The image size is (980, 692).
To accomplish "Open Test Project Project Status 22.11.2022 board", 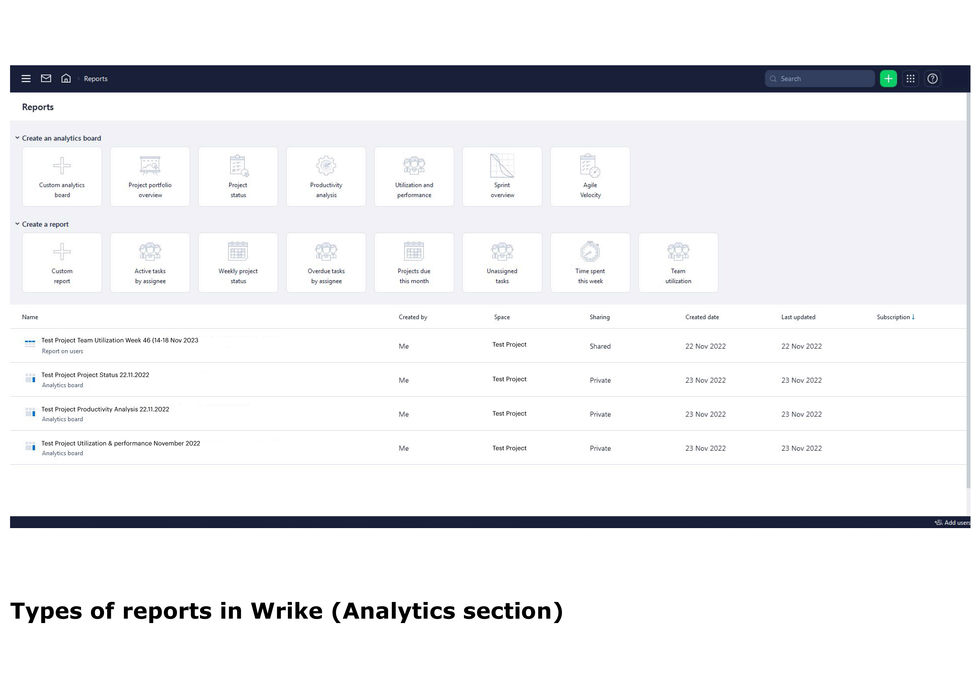I will [96, 375].
